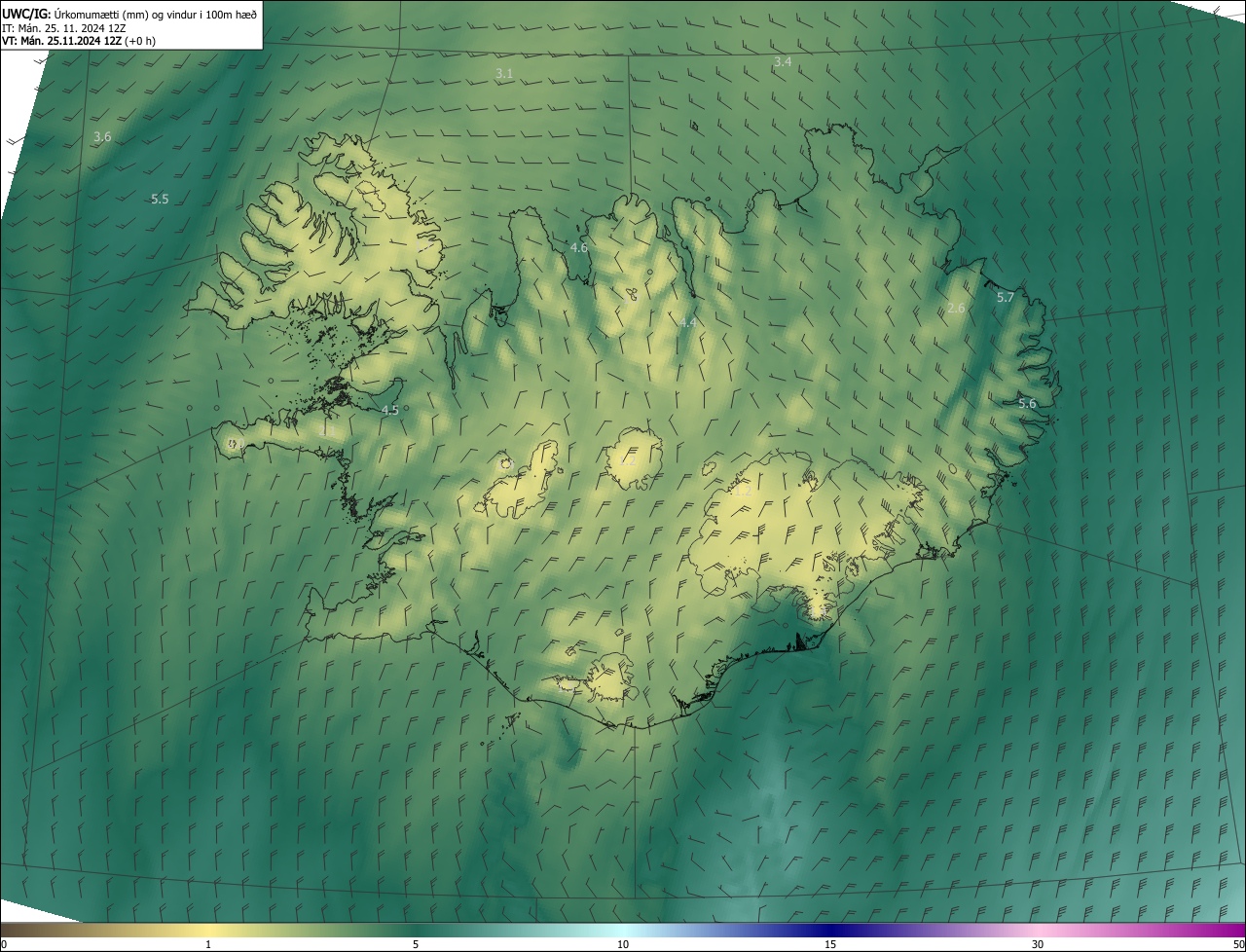1246x952 pixels.
Task: Click the 5.5 value label on the map
Action: point(160,199)
